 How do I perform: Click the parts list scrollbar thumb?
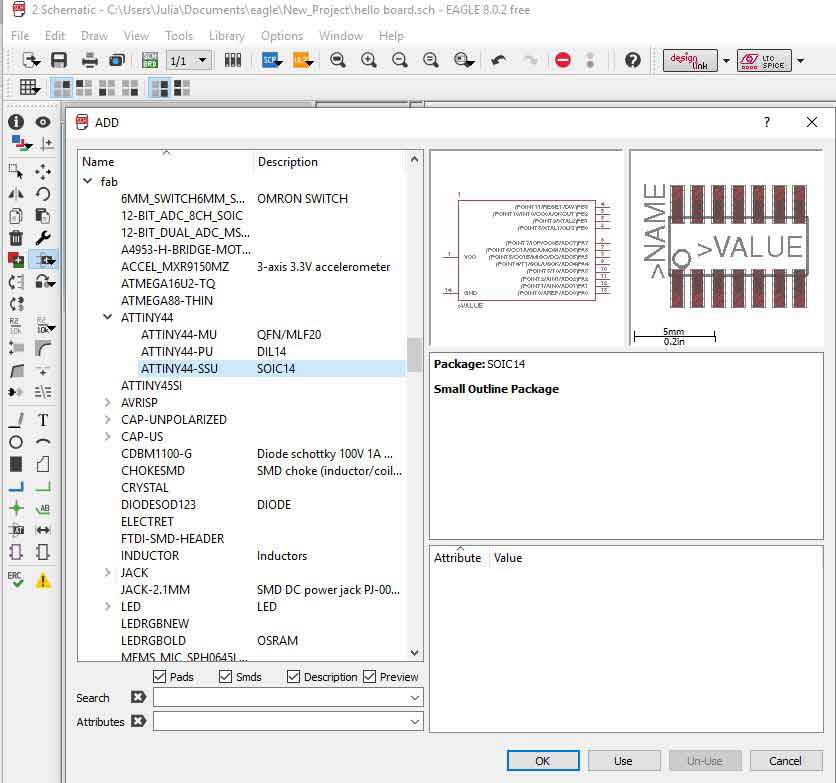tap(414, 354)
